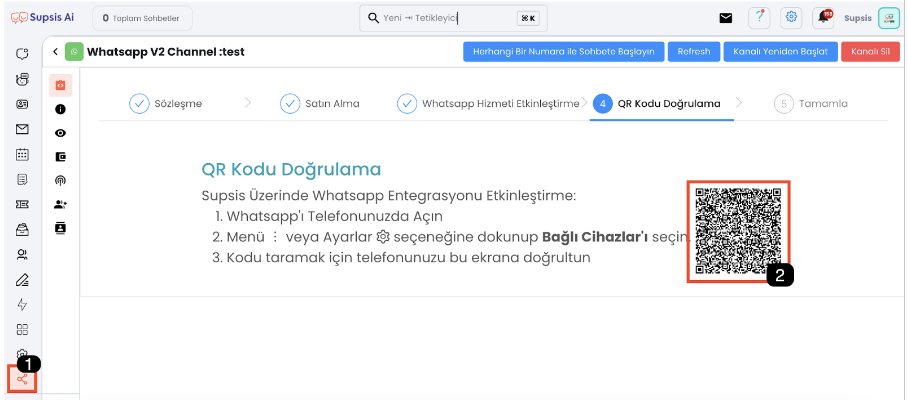The height and width of the screenshot is (400, 908).
Task: Select the orange code integration icon
Action: tap(60, 85)
